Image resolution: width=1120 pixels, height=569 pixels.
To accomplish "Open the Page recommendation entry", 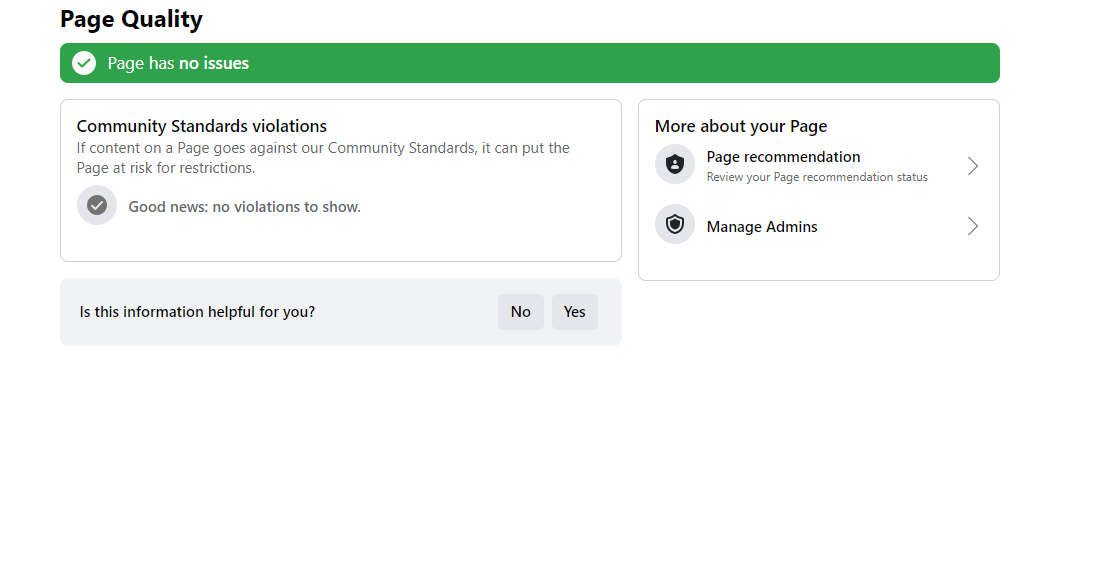I will [x=819, y=166].
